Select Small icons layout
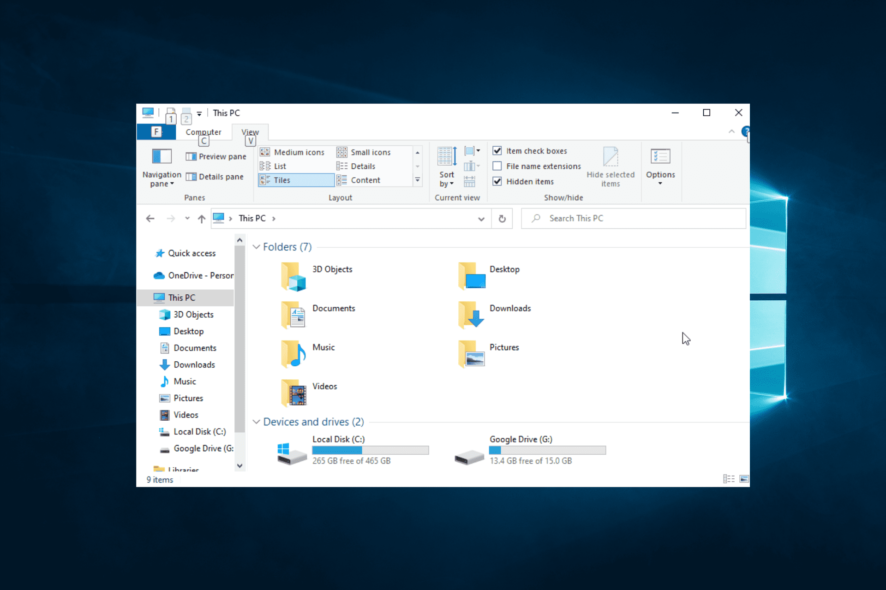The width and height of the screenshot is (886, 590). (364, 152)
